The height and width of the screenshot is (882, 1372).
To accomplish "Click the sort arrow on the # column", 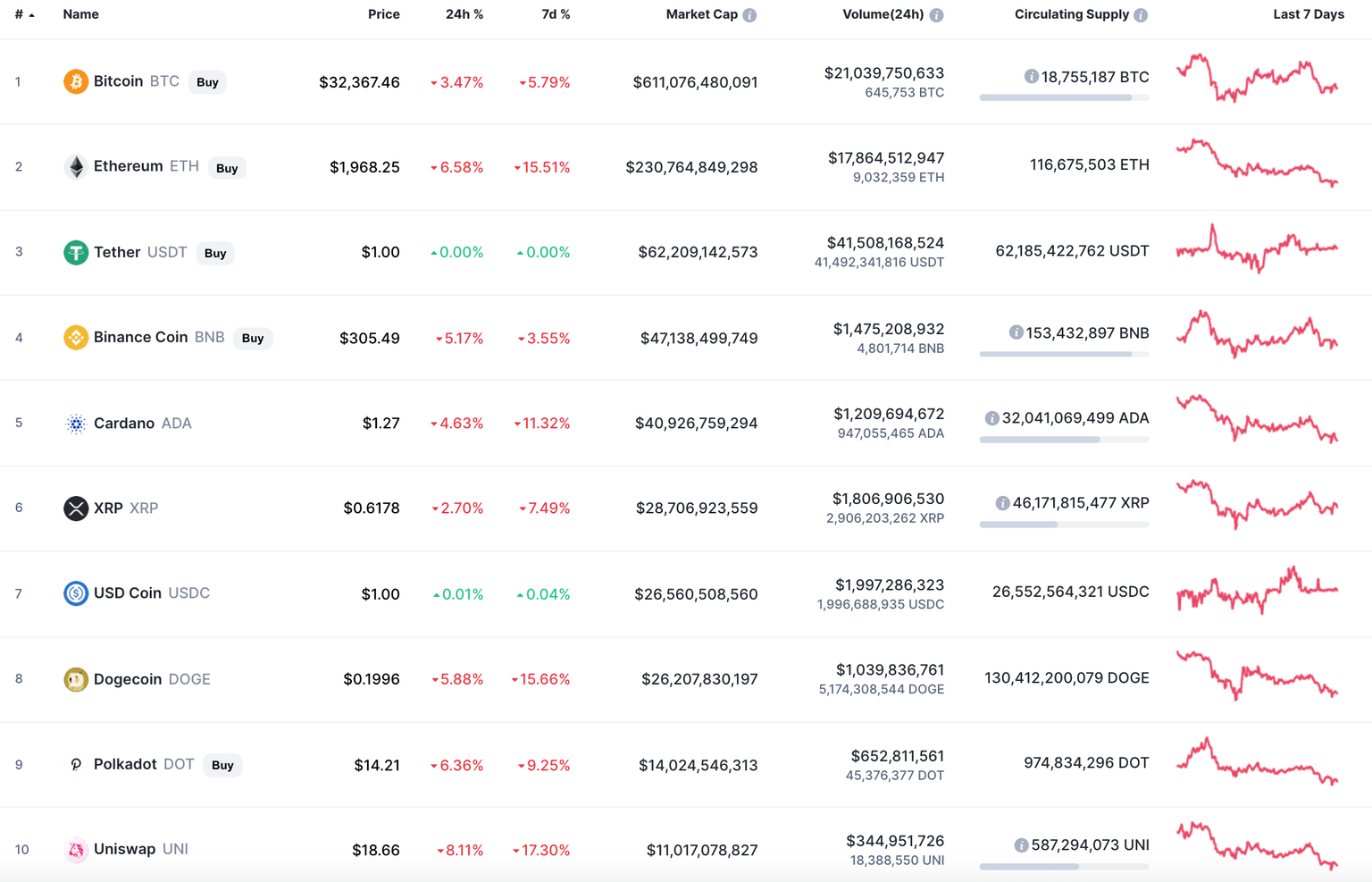I will [x=33, y=13].
